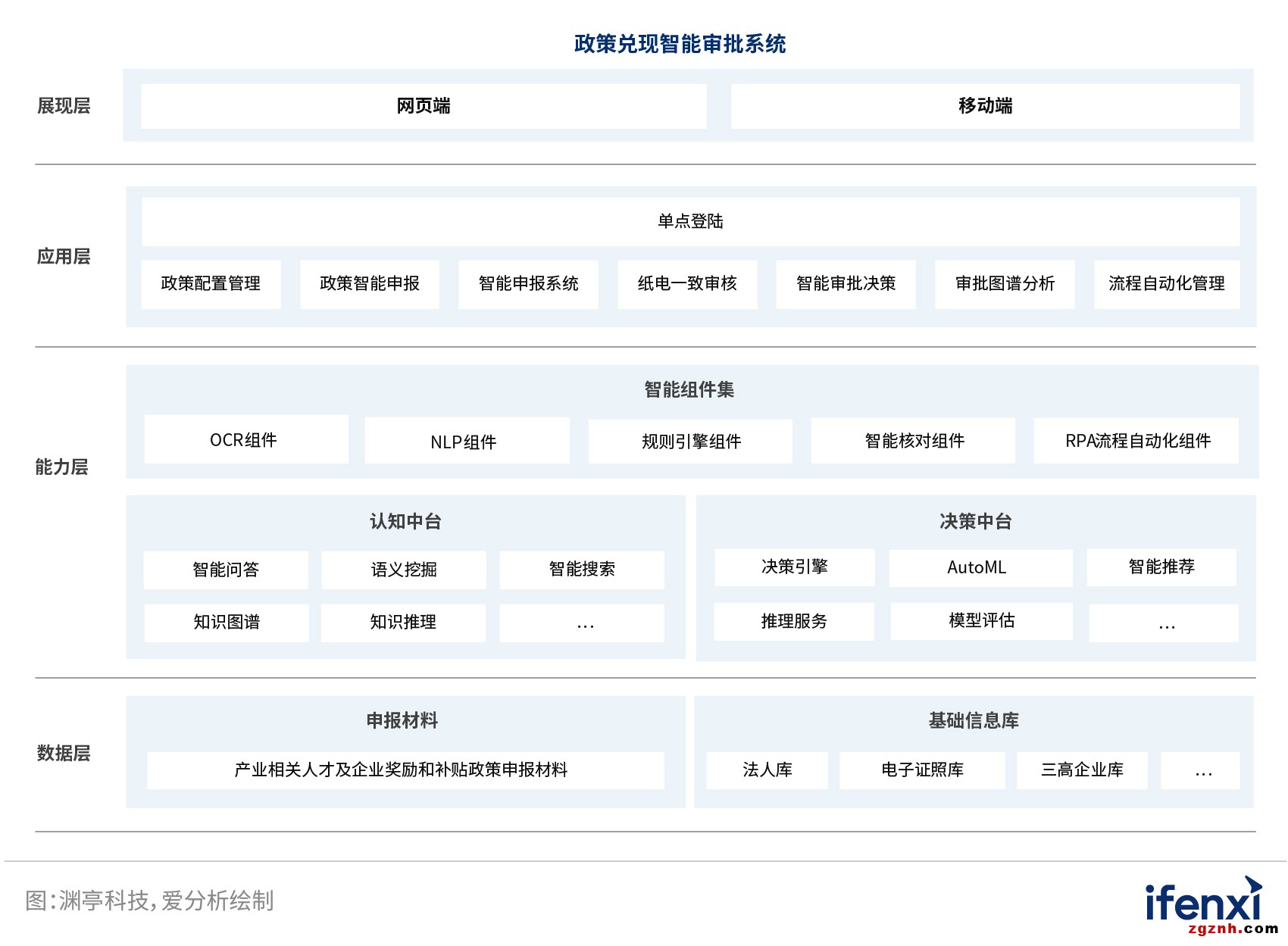
Task: Select 知识图谱 box
Action: [x=226, y=623]
